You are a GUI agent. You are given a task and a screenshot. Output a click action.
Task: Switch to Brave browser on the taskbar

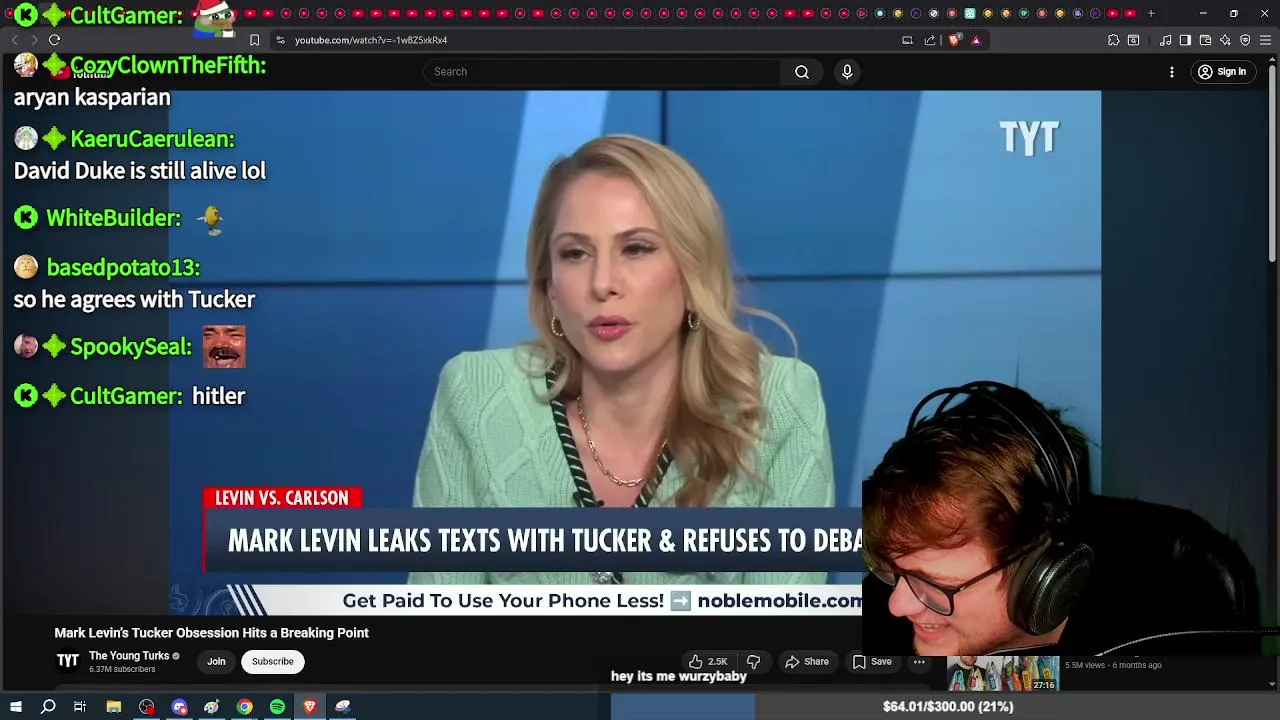[310, 707]
